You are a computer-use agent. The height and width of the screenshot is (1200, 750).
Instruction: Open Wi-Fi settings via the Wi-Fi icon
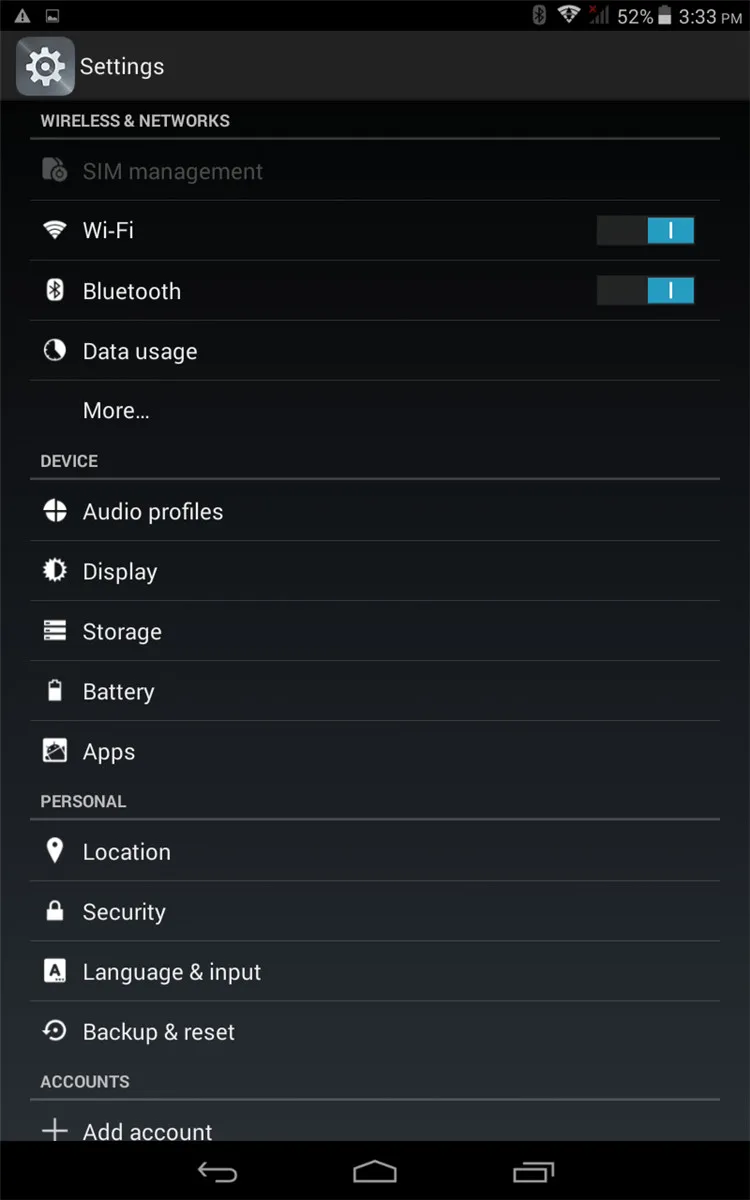pos(55,230)
